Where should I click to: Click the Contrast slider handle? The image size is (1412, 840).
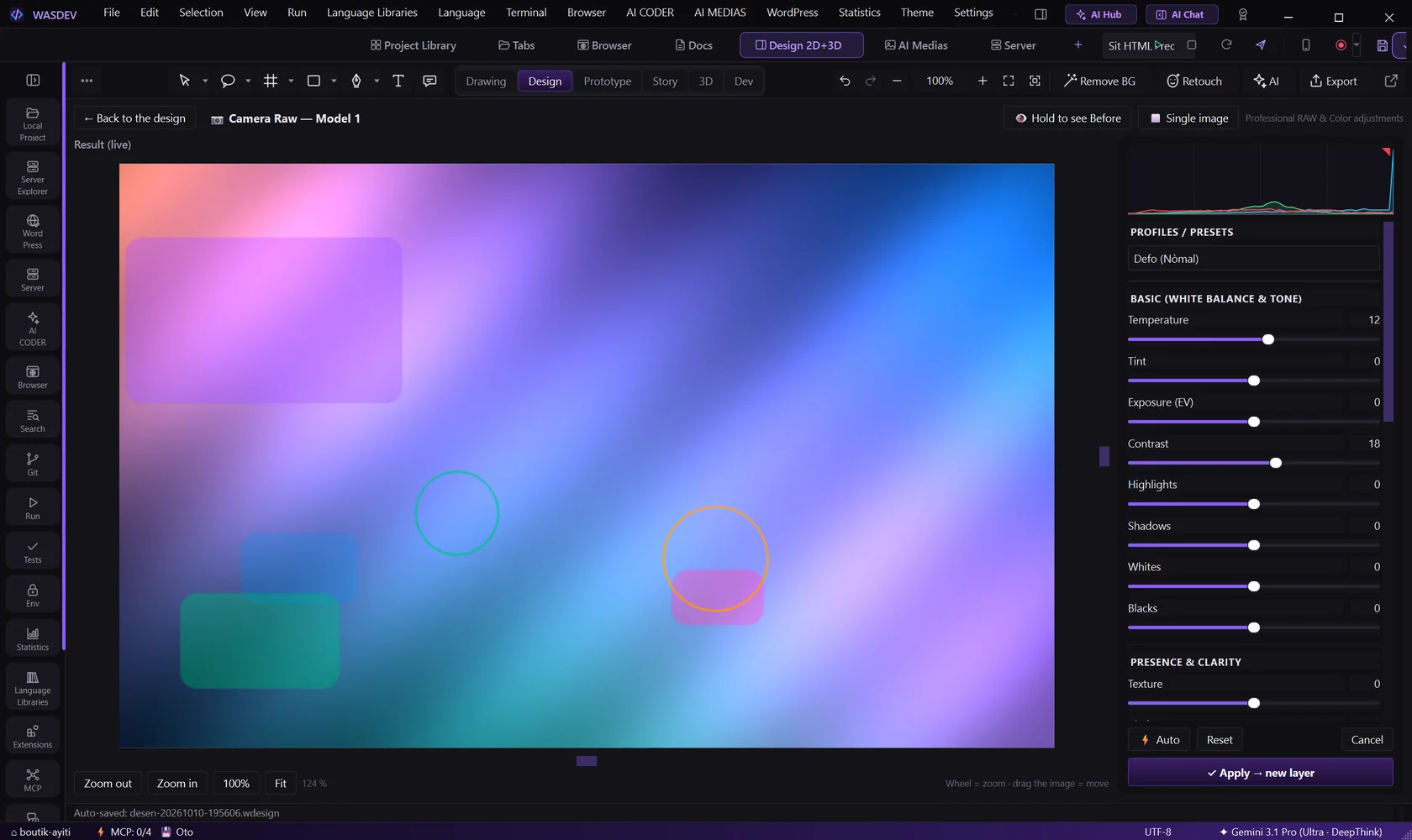pos(1276,463)
